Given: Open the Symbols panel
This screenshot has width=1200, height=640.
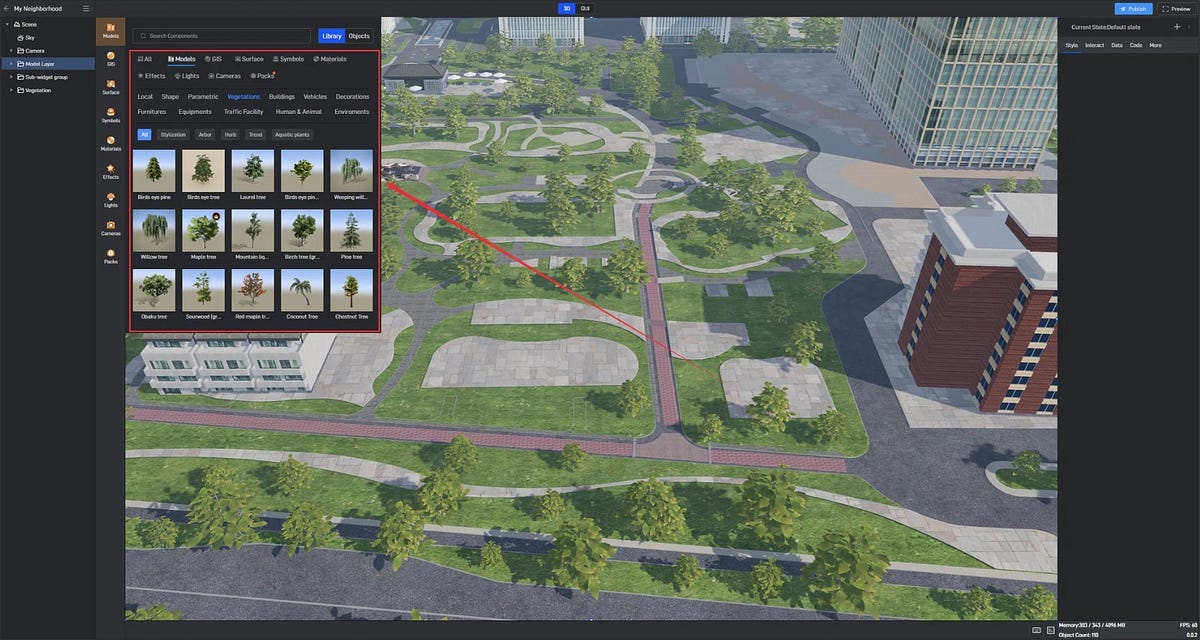Looking at the screenshot, I should pyautogui.click(x=110, y=116).
